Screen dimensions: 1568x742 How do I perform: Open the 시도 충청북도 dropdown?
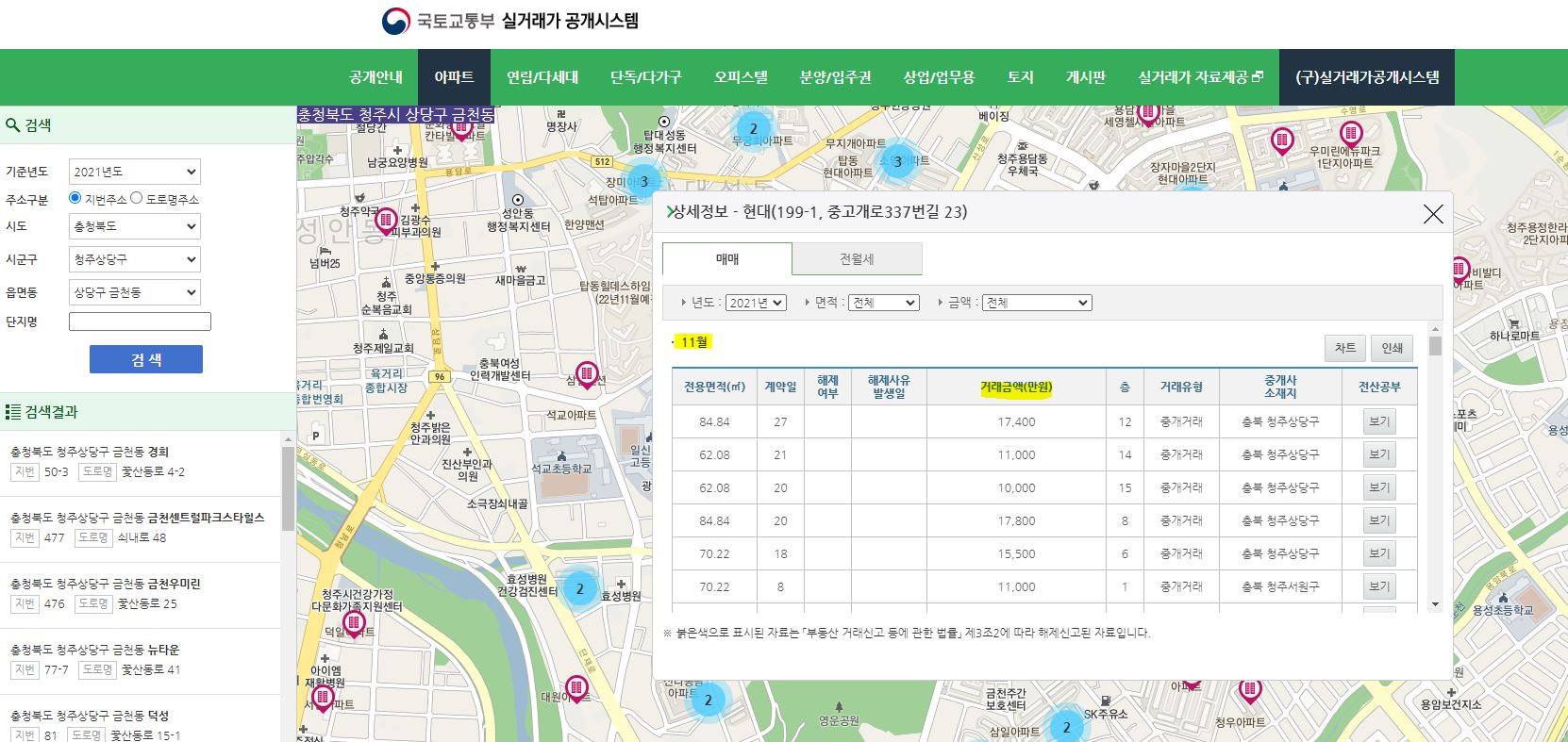pos(134,226)
